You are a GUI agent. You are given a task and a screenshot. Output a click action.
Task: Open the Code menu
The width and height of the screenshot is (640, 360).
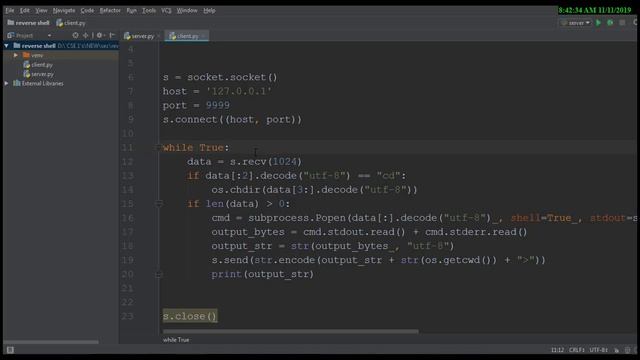87,11
